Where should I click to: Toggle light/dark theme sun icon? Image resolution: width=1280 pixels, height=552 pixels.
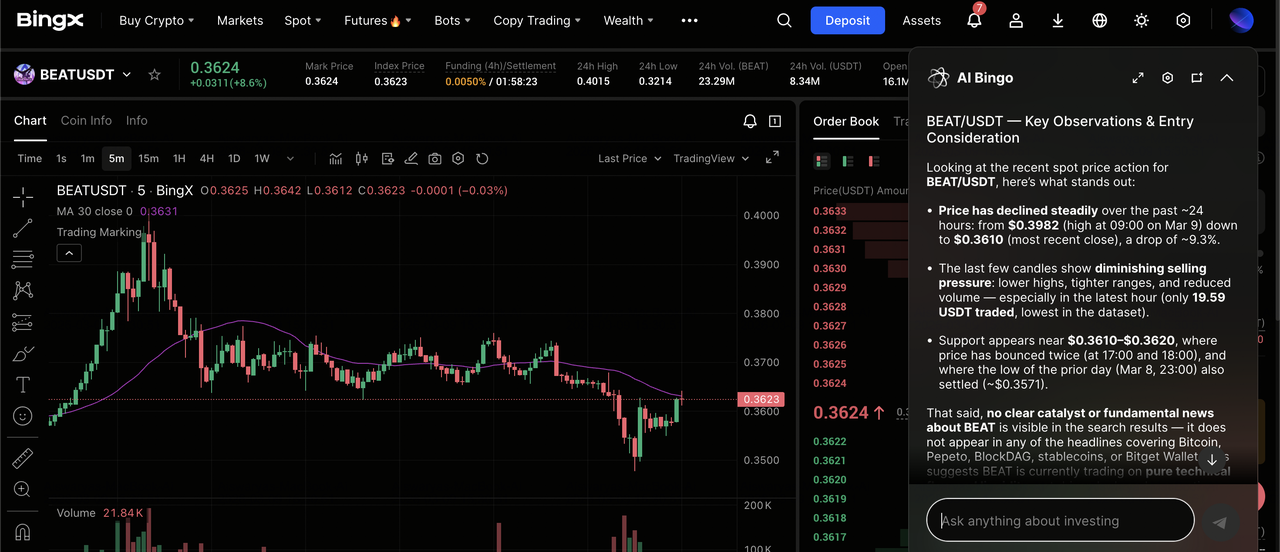coord(1142,20)
